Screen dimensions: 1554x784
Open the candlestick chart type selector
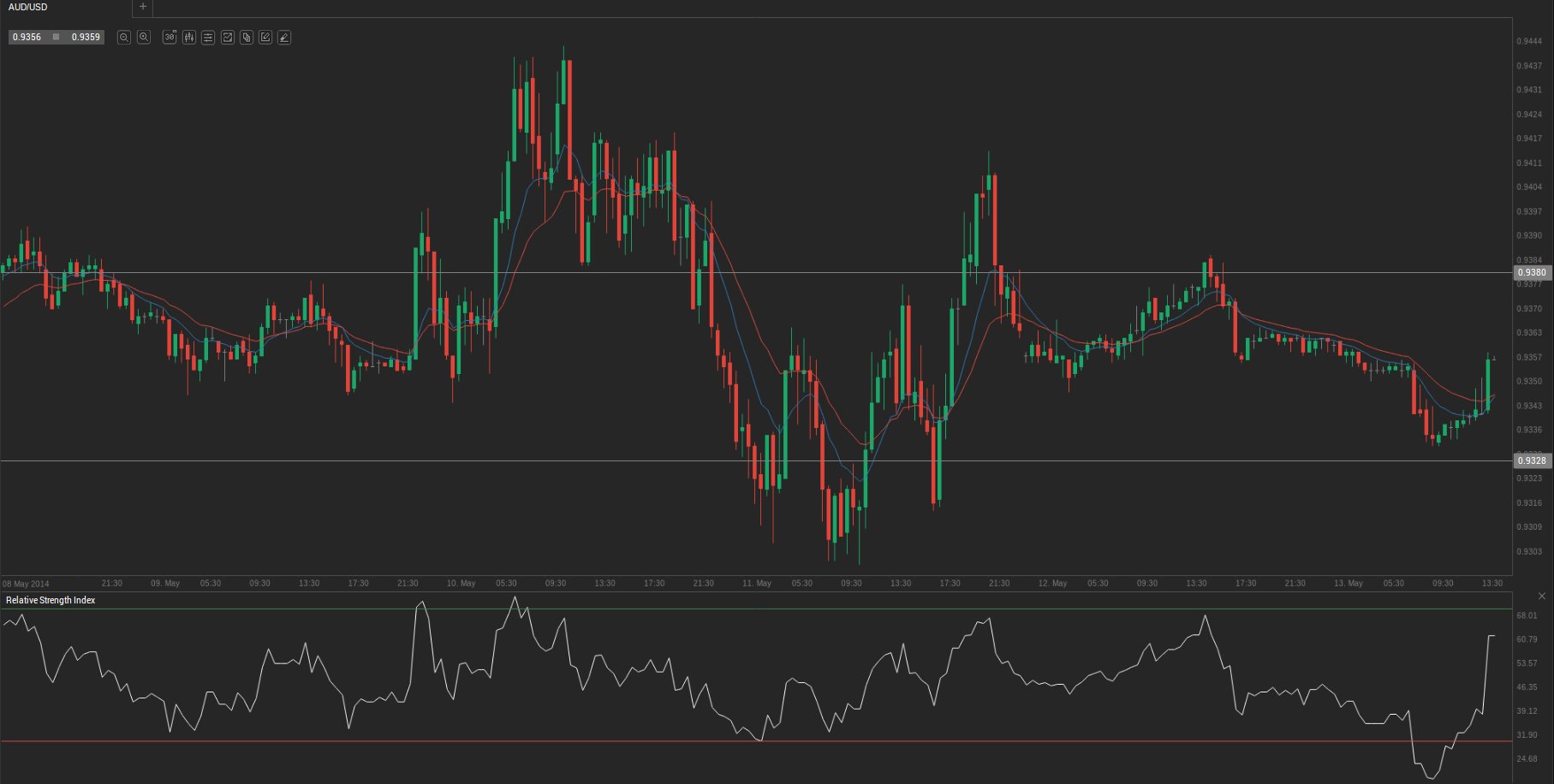click(189, 38)
